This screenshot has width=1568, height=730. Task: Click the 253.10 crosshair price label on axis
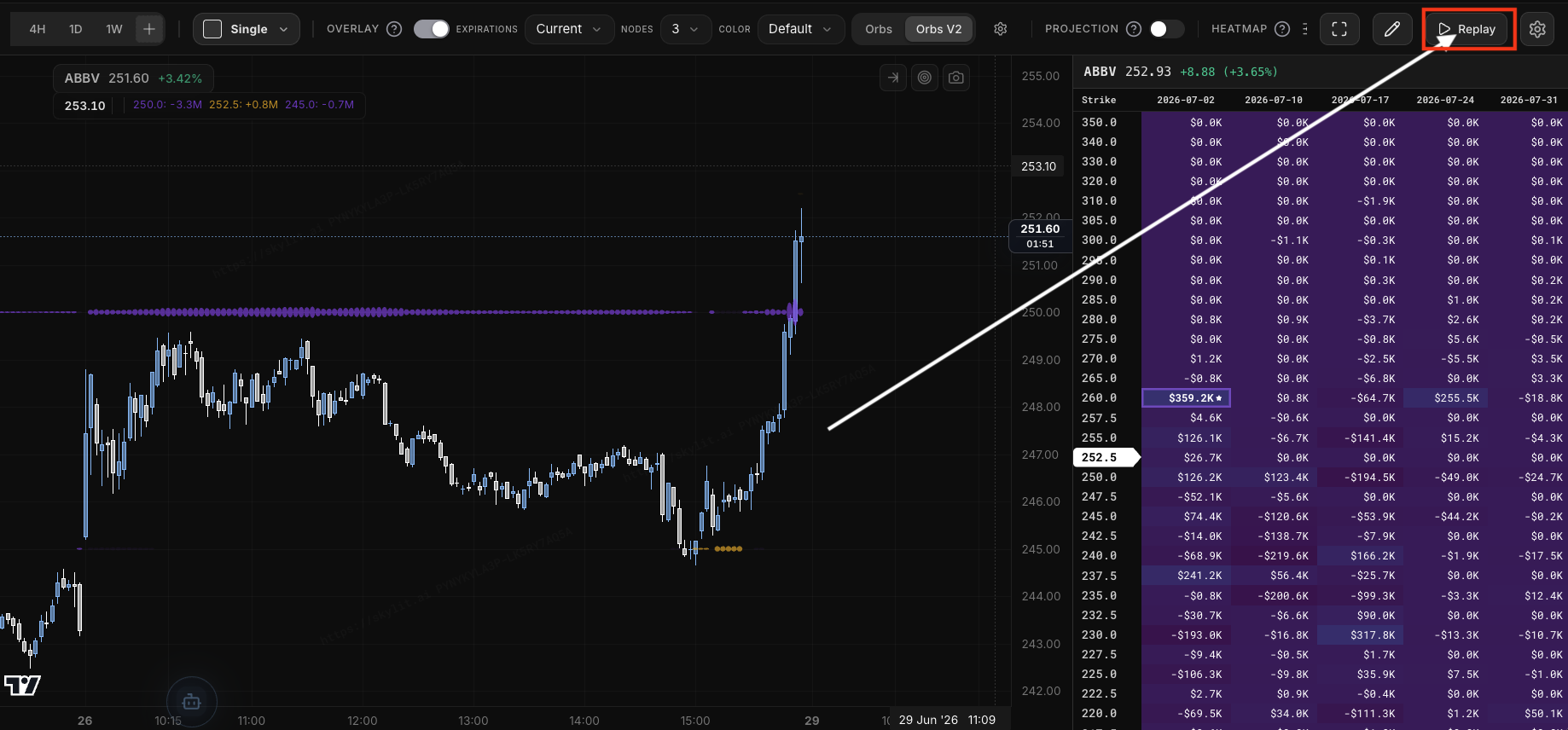[1038, 166]
